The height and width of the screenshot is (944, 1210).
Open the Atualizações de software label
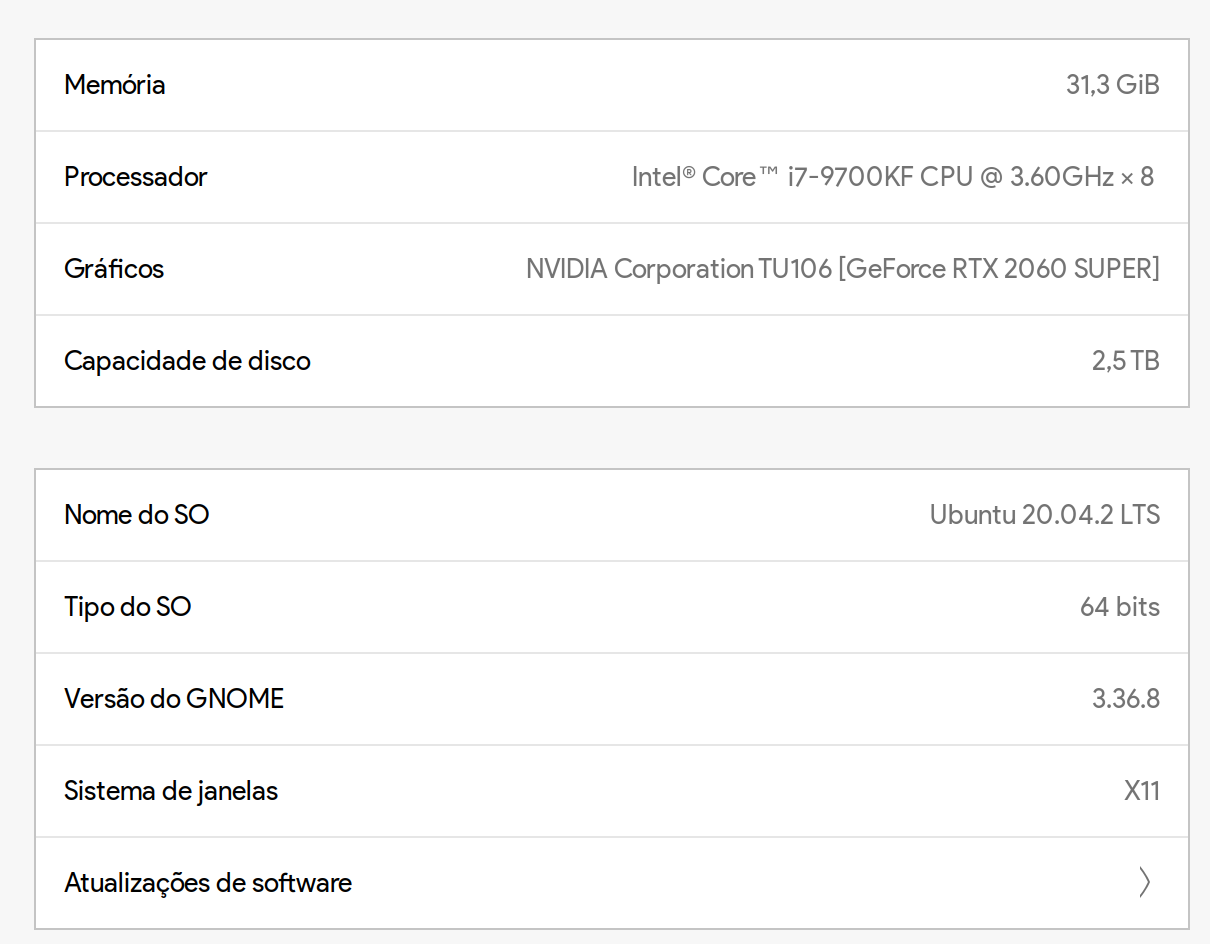pyautogui.click(x=208, y=883)
